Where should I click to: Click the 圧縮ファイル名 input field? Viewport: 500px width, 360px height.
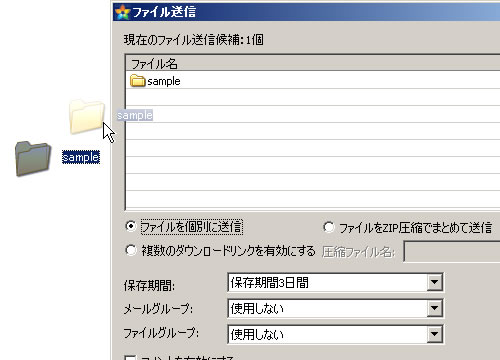(452, 252)
